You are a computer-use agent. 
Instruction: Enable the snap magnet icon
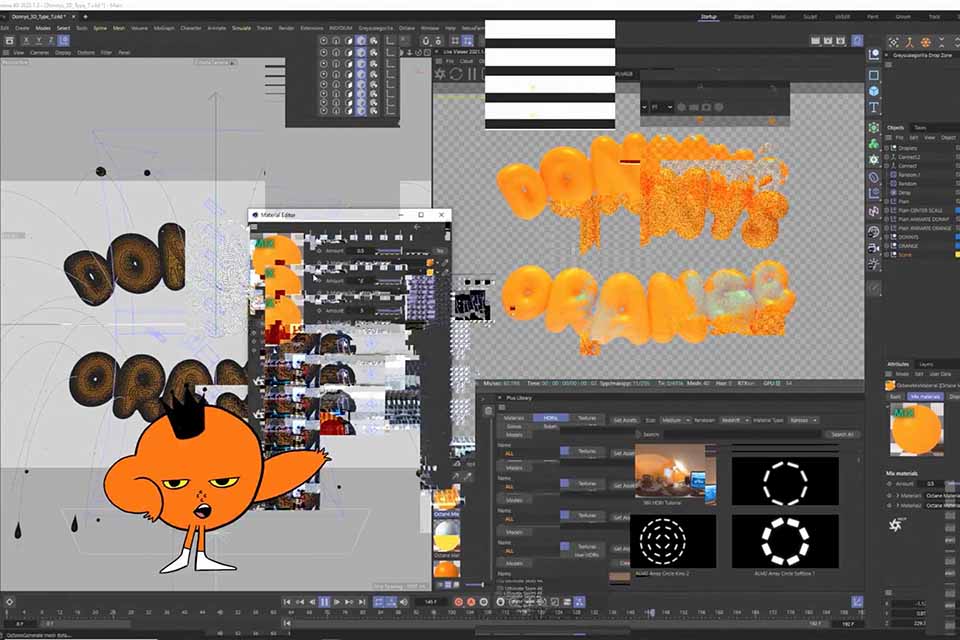click(x=426, y=41)
